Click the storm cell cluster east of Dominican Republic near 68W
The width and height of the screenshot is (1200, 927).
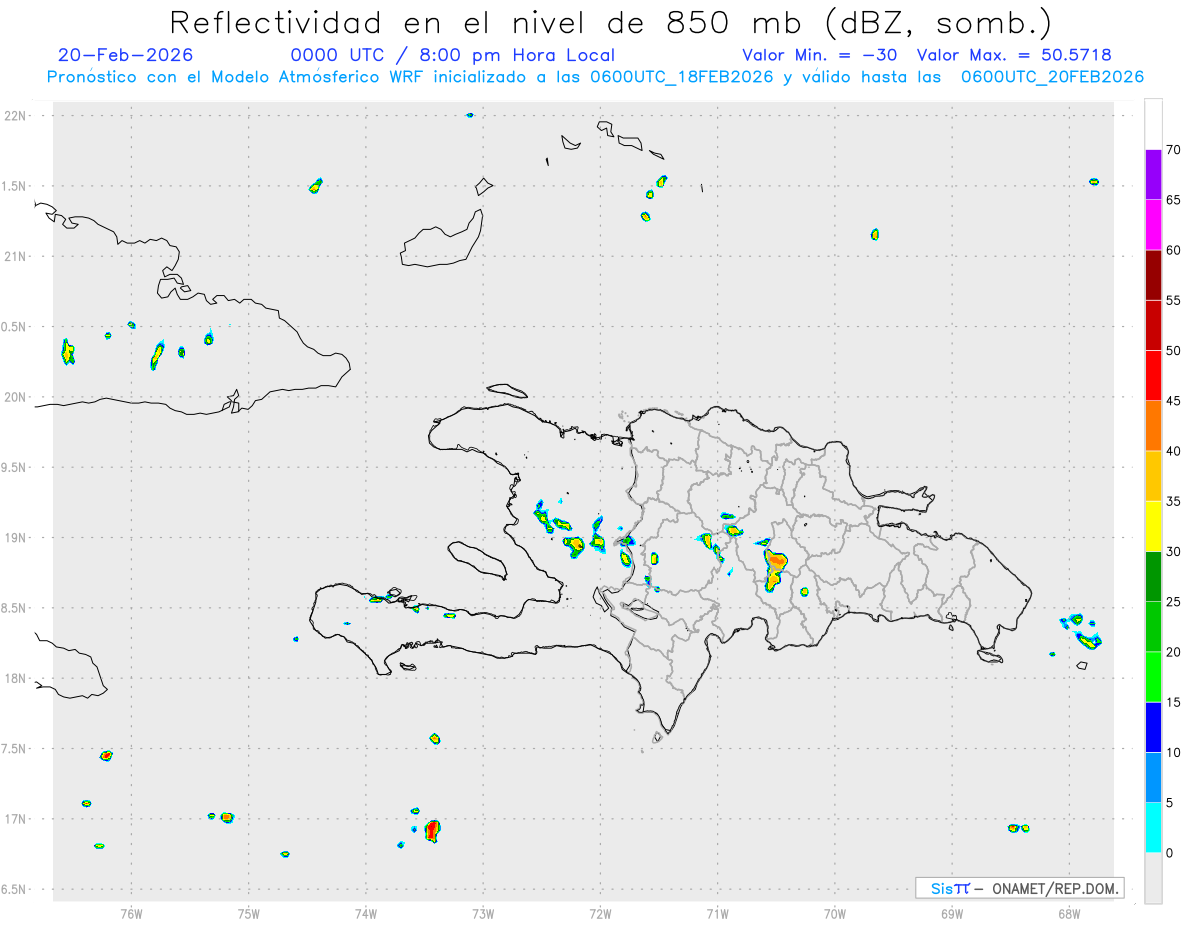coord(1082,631)
